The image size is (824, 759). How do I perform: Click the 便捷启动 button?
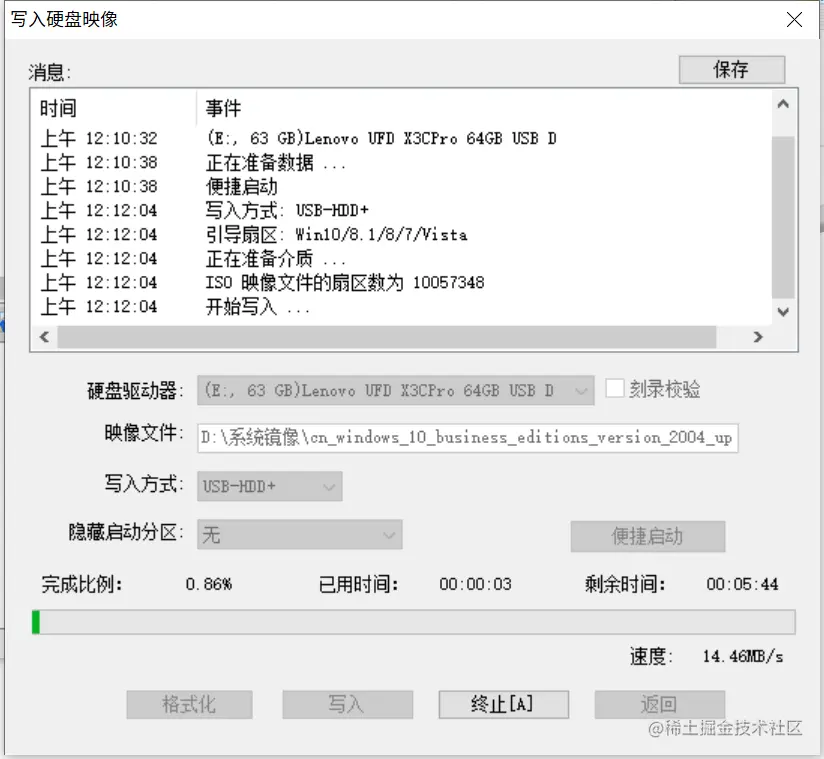[647, 536]
